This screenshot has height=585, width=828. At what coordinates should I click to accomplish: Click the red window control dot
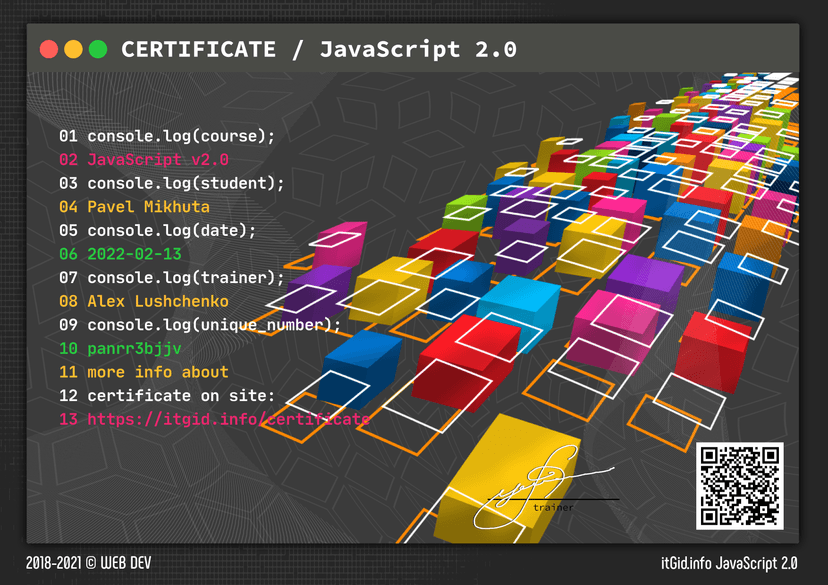coord(47,46)
